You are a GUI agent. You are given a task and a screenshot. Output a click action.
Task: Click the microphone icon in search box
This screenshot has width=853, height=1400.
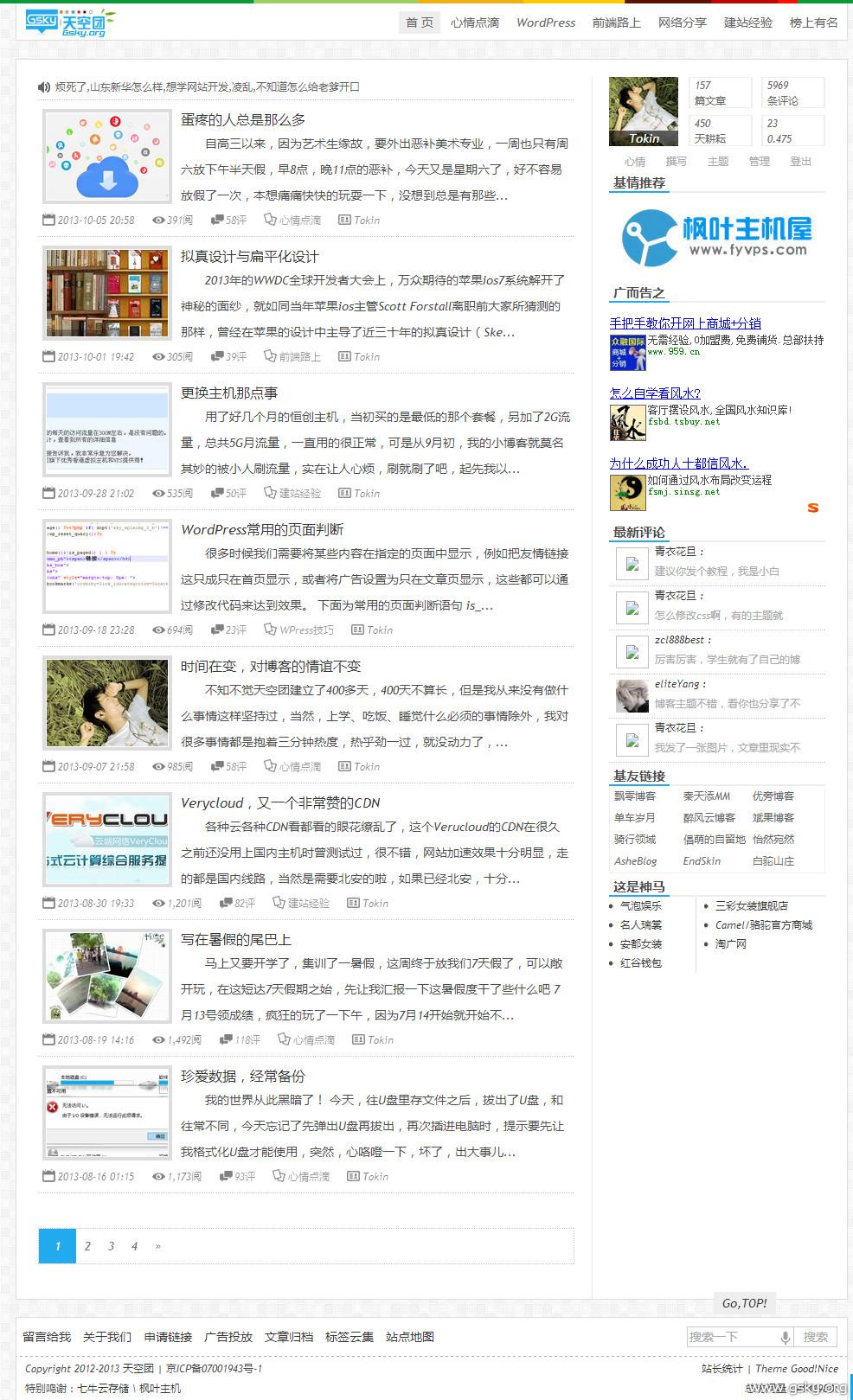pyautogui.click(x=786, y=1337)
